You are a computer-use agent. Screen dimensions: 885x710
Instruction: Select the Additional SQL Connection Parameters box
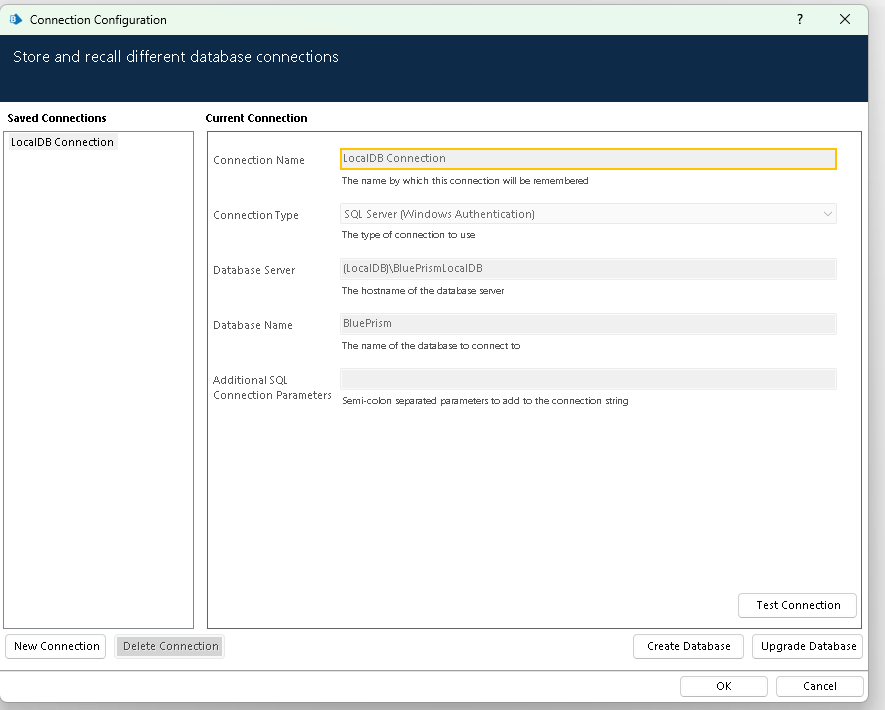pyautogui.click(x=588, y=379)
